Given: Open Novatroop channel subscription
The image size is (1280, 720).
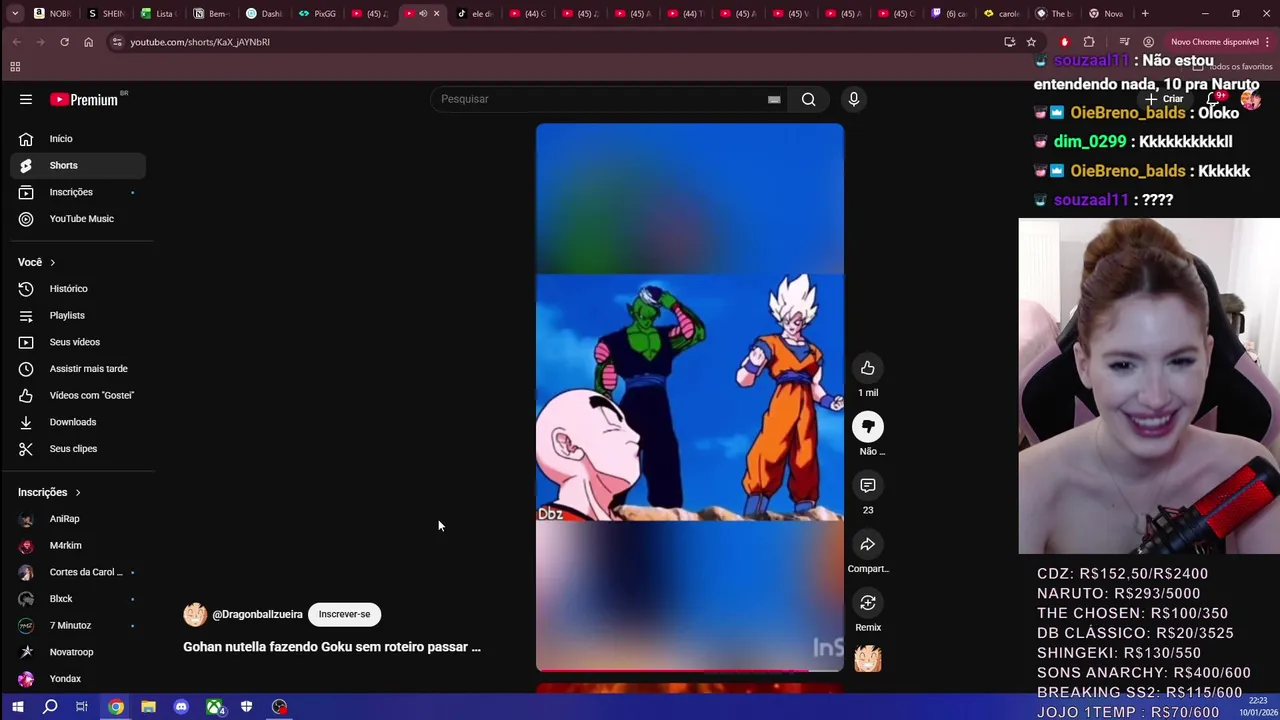Looking at the screenshot, I should click(78, 652).
